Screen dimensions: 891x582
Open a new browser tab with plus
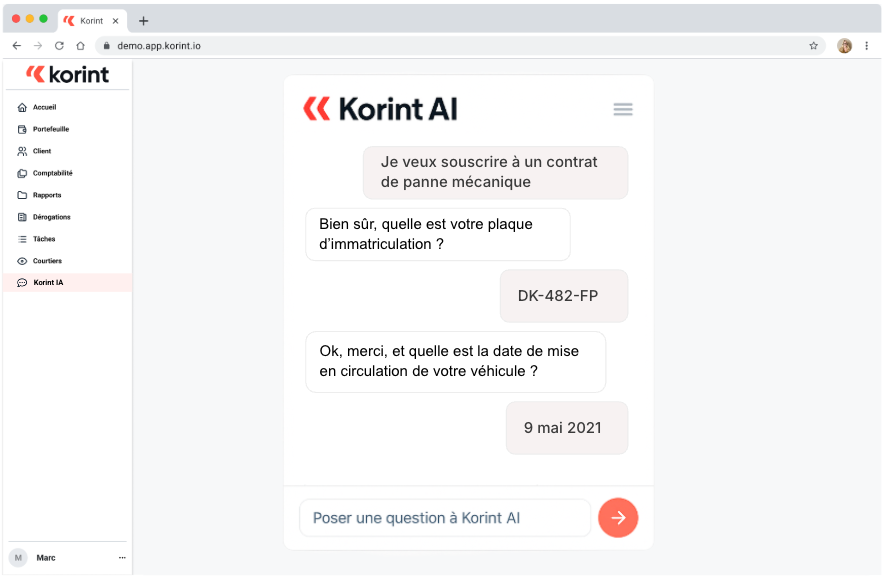144,21
